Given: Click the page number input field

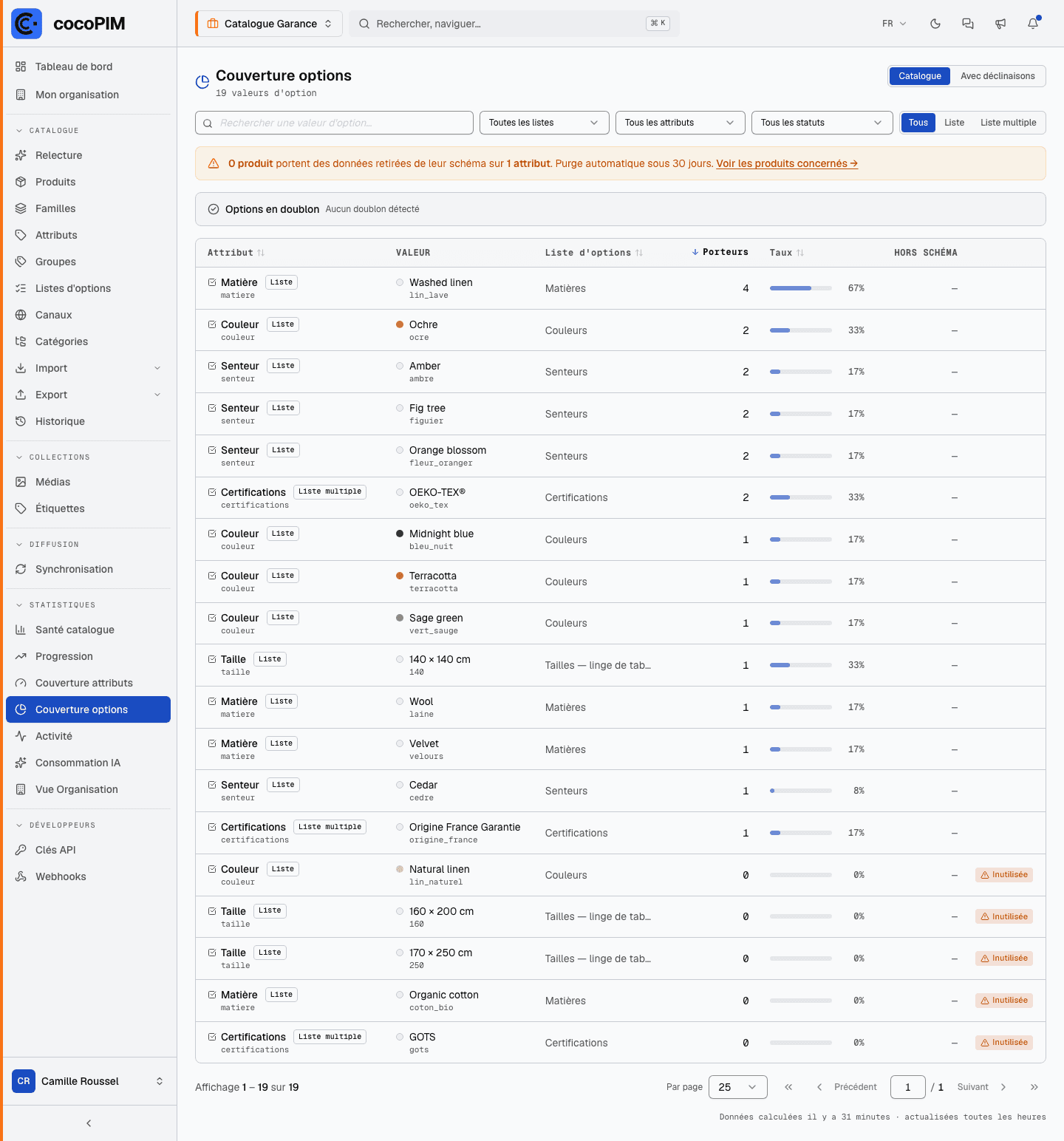Looking at the screenshot, I should click(x=908, y=1087).
